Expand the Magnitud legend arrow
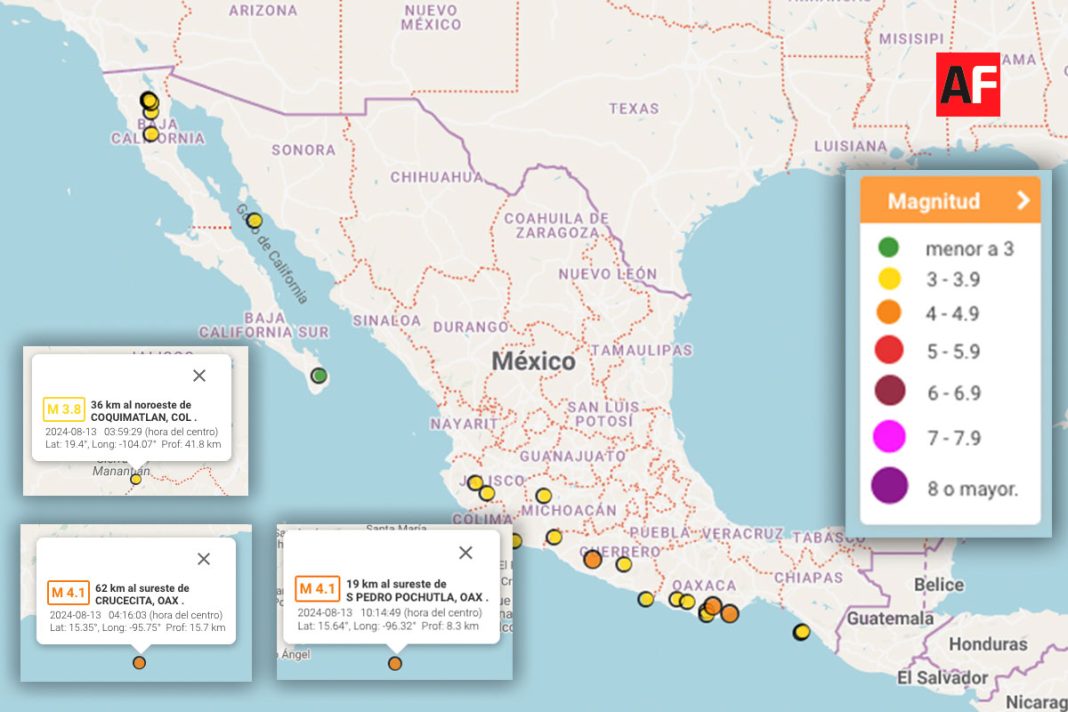This screenshot has width=1068, height=712. pos(1022,200)
